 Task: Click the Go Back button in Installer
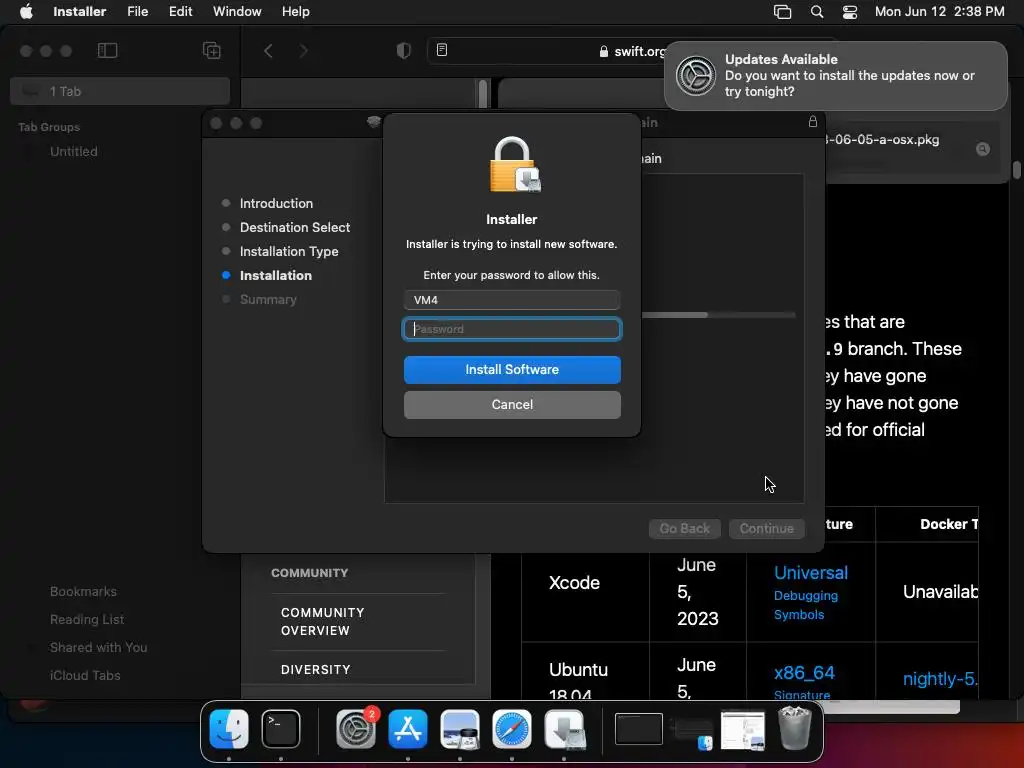684,528
